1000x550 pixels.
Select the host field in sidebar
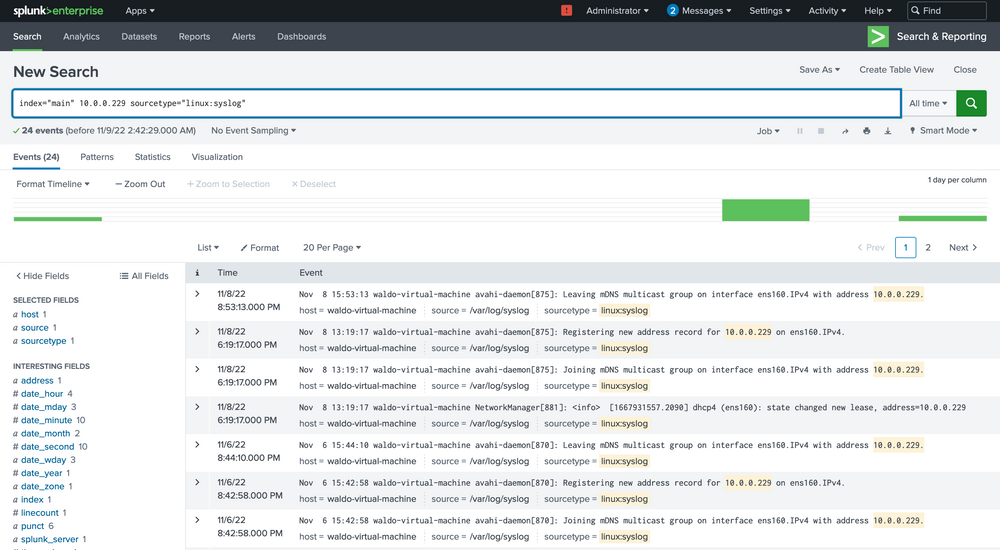(30, 314)
